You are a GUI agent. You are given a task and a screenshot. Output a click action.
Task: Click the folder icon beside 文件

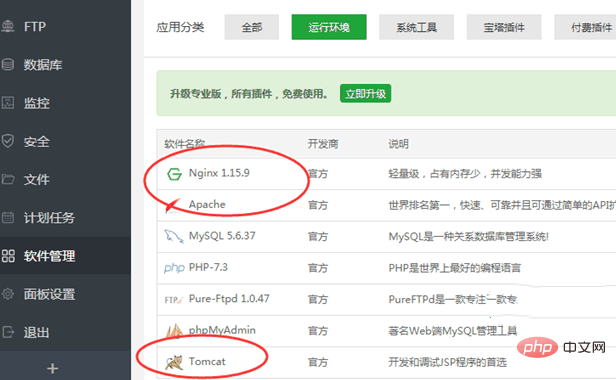8,179
